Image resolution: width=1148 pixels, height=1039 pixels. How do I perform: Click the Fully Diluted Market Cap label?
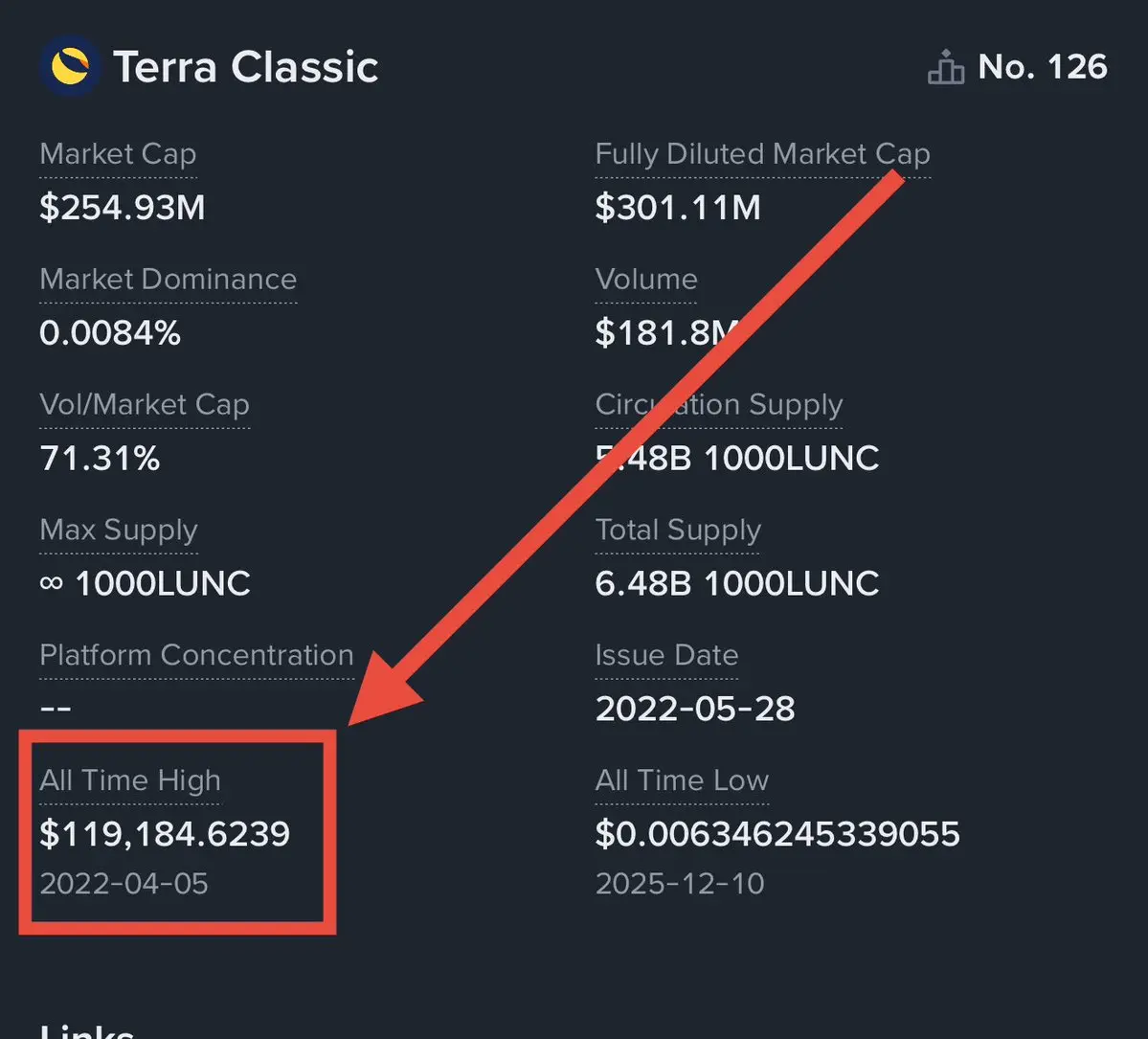click(763, 154)
